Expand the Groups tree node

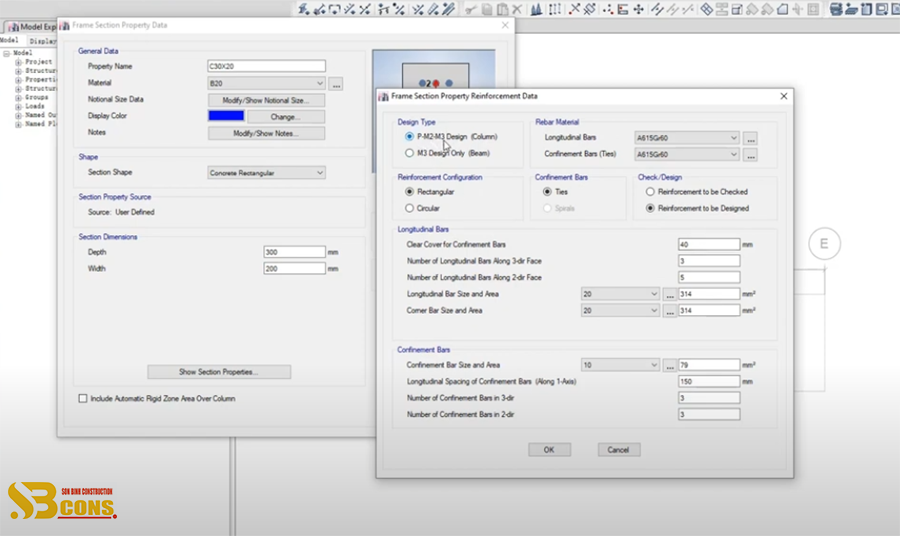[18, 98]
